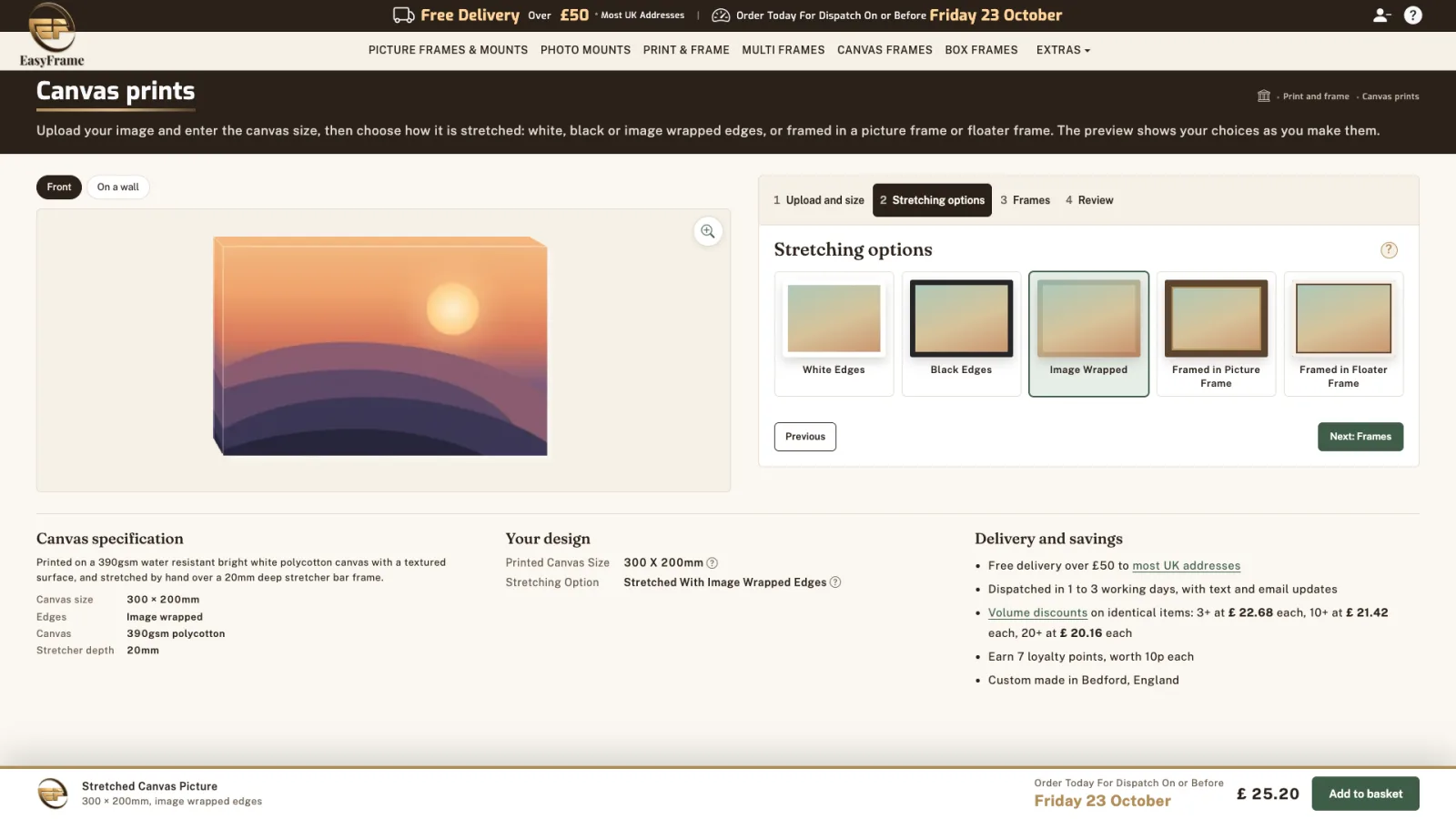1456x819 pixels.
Task: Open info icon beside 300 X 200mm
Action: (713, 563)
